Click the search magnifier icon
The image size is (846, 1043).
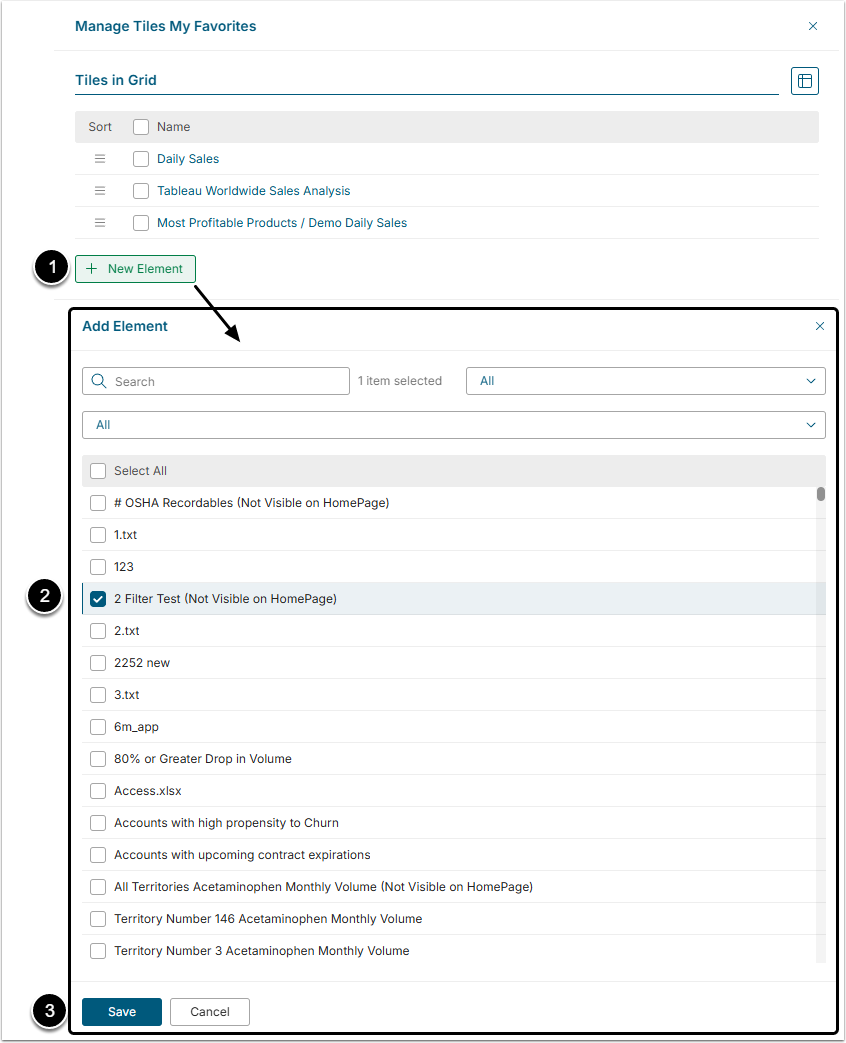click(99, 381)
